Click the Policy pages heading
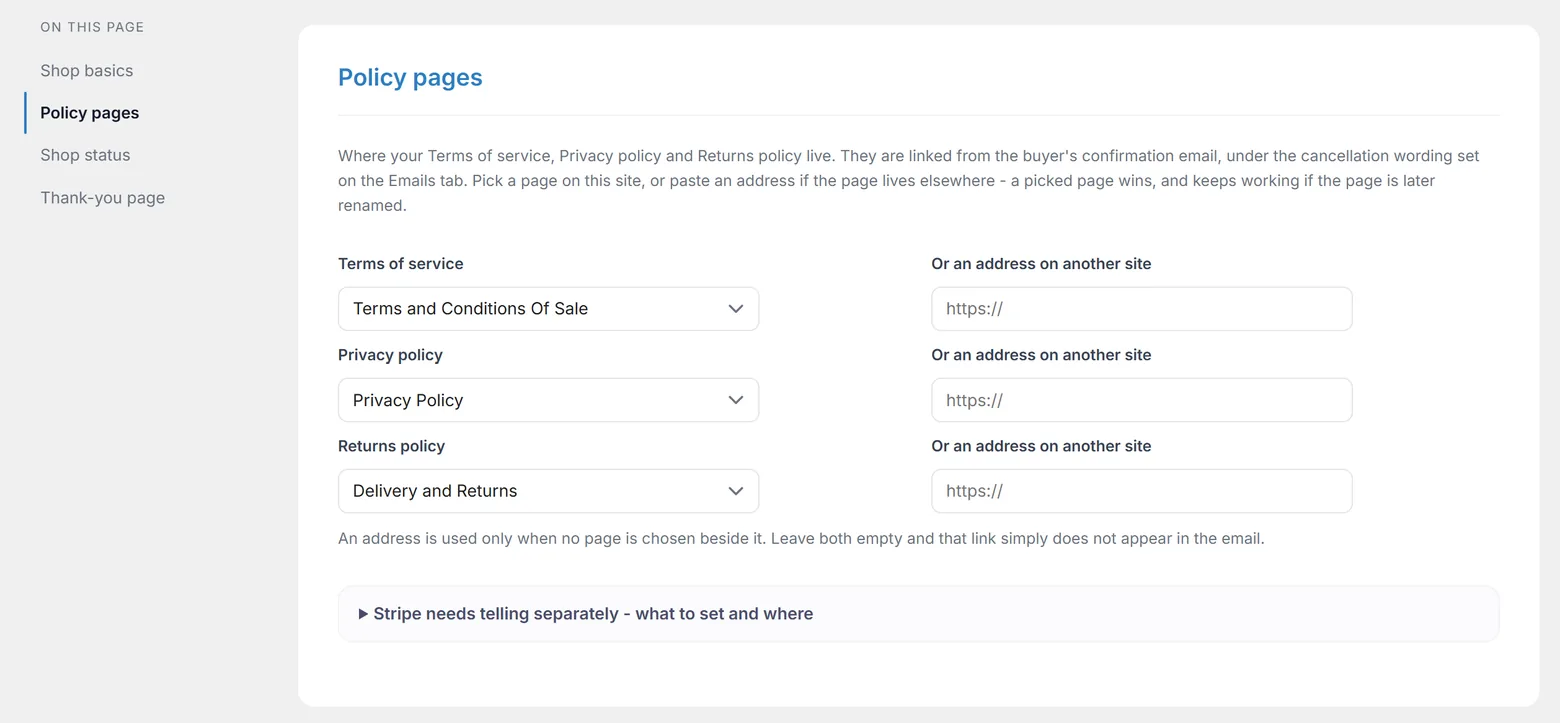 point(410,78)
